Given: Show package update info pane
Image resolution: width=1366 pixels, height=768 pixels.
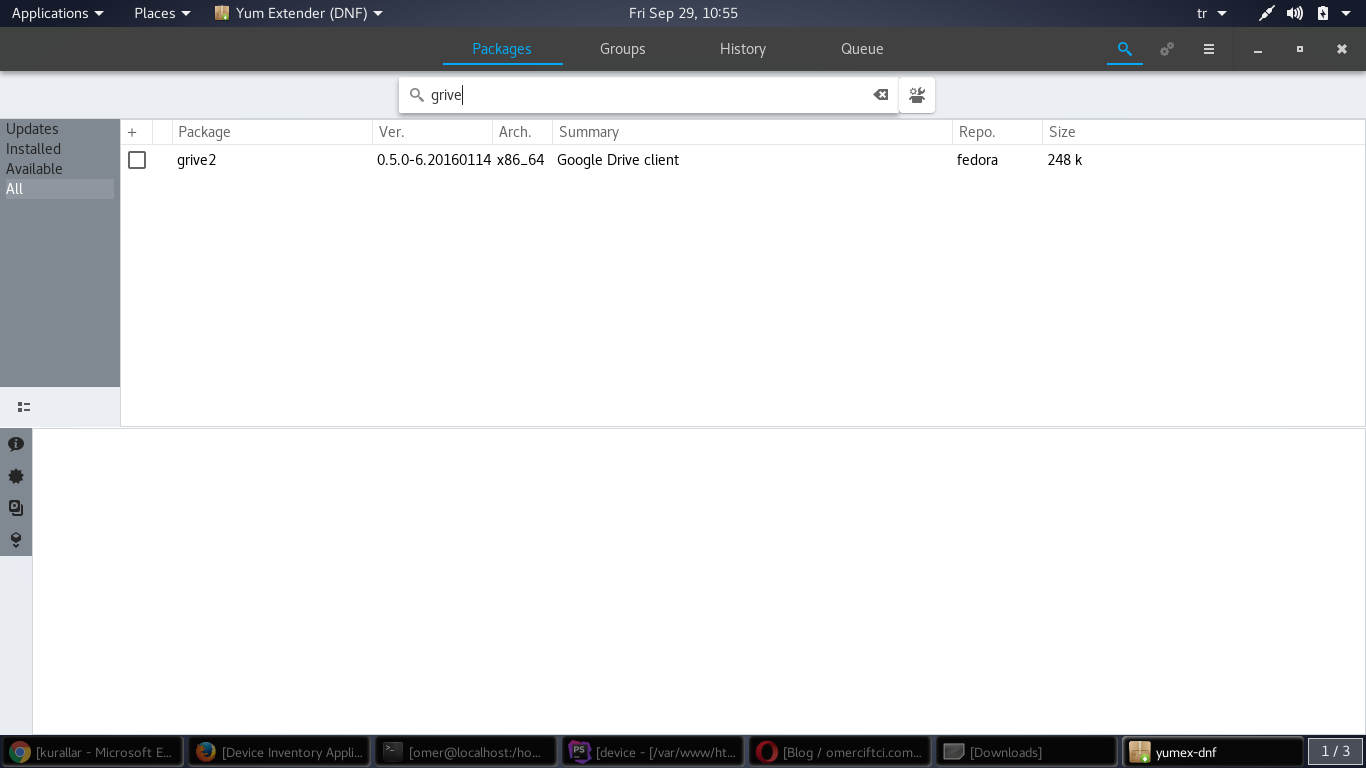Looking at the screenshot, I should pyautogui.click(x=16, y=476).
